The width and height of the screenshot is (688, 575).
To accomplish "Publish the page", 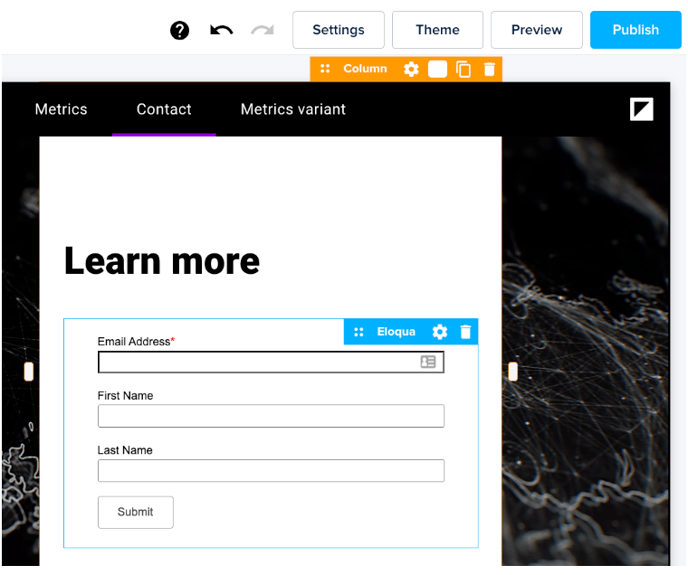I will pyautogui.click(x=635, y=30).
